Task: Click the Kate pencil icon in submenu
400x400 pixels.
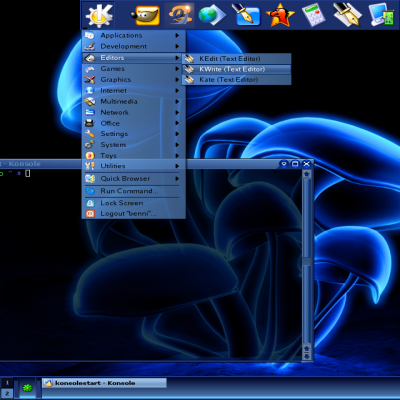Action: 189,80
